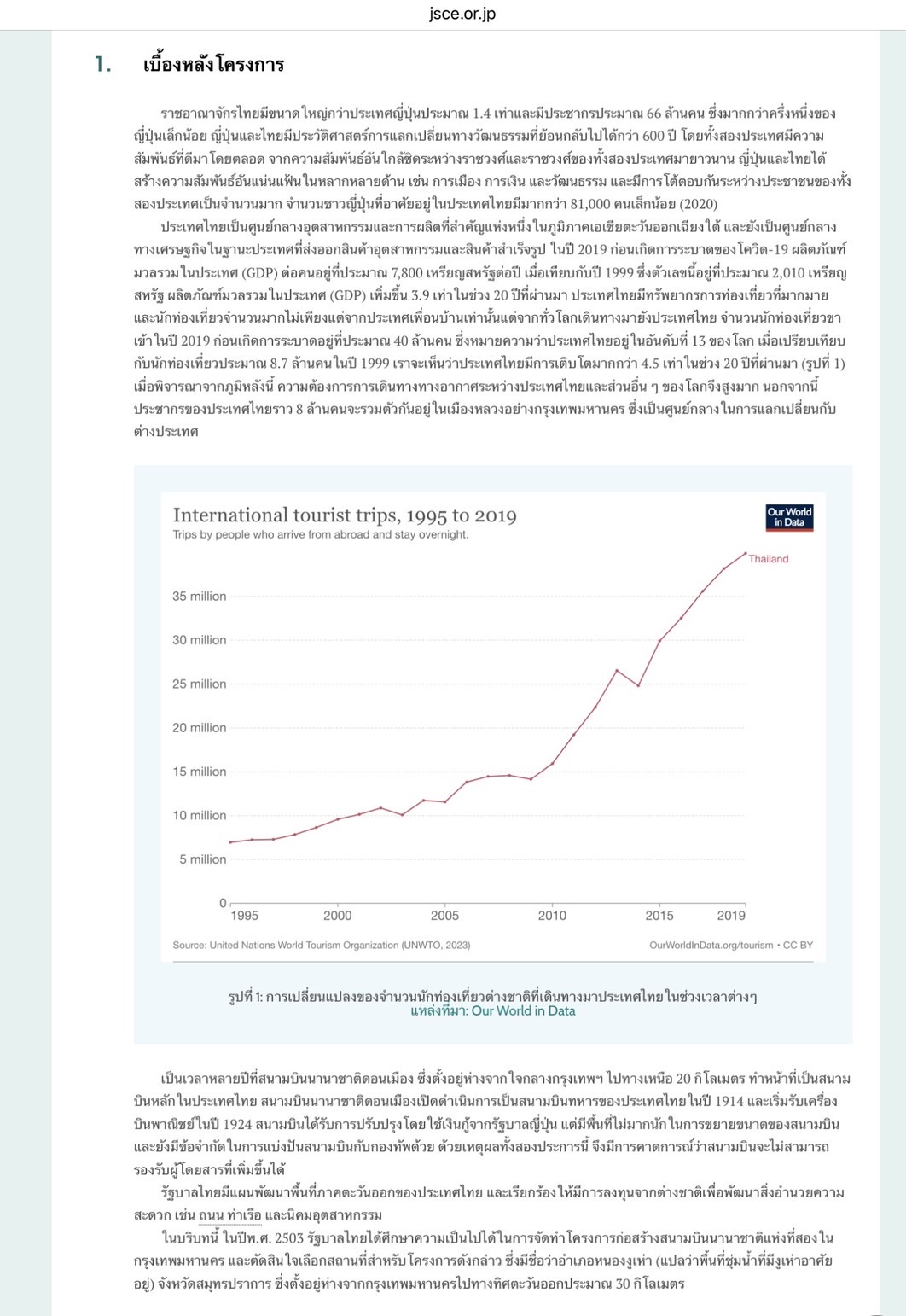Click the UNWTO source note below the chart

click(x=322, y=945)
